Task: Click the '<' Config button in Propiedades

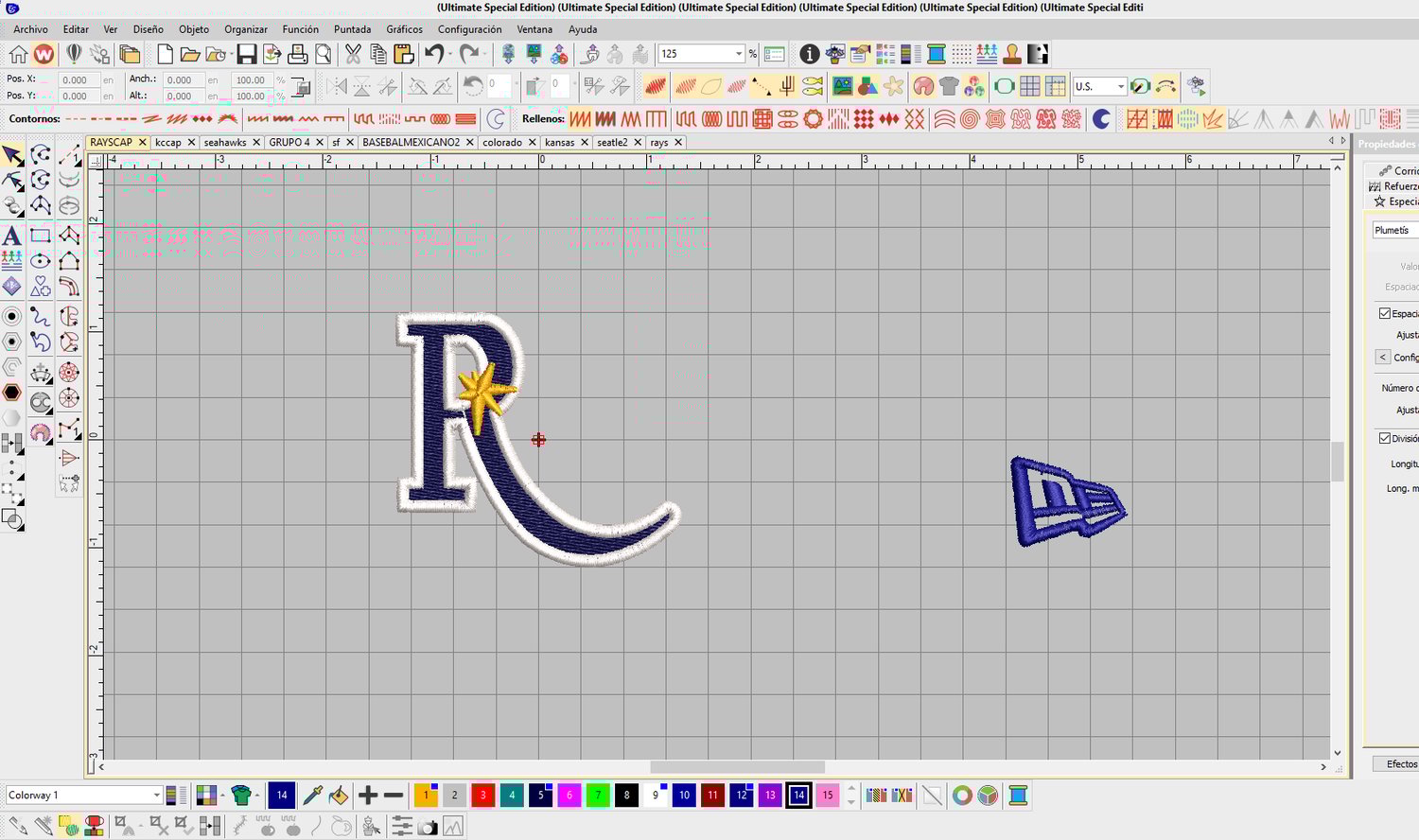Action: pos(1383,357)
